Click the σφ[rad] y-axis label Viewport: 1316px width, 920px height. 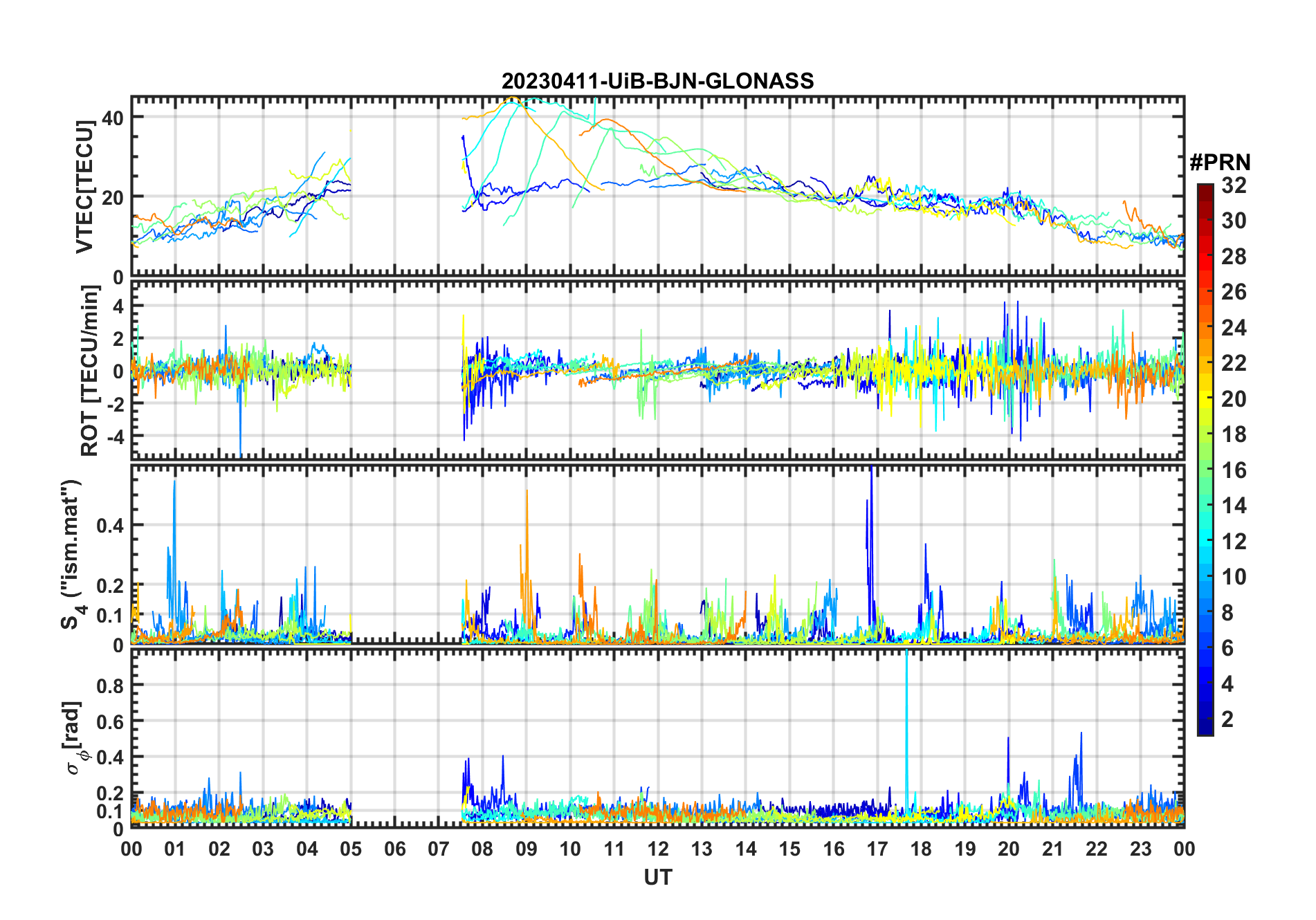tap(73, 738)
